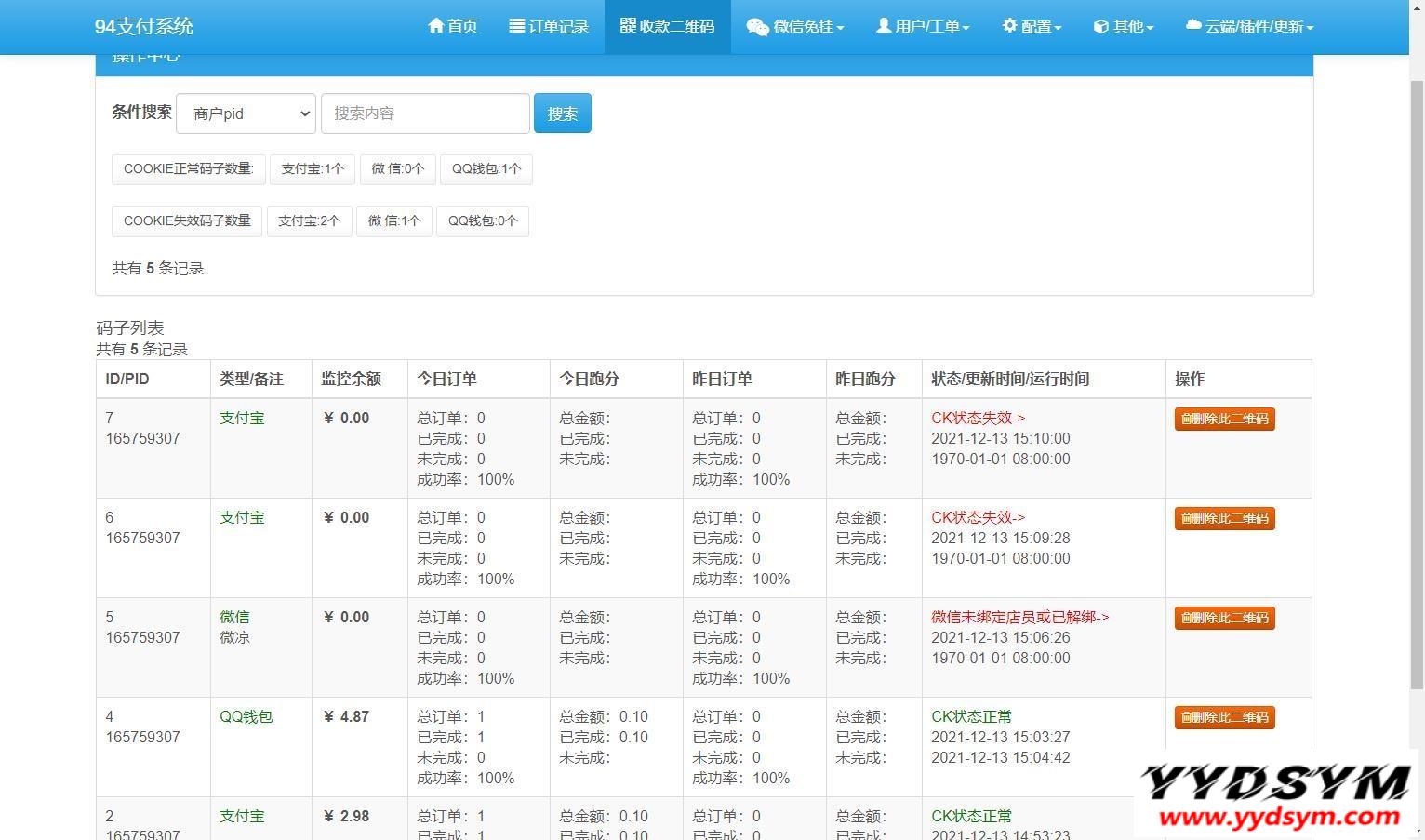The height and width of the screenshot is (840, 1425).
Task: Click the cloud icon for 云端/插件/更新
Action: click(x=1193, y=26)
